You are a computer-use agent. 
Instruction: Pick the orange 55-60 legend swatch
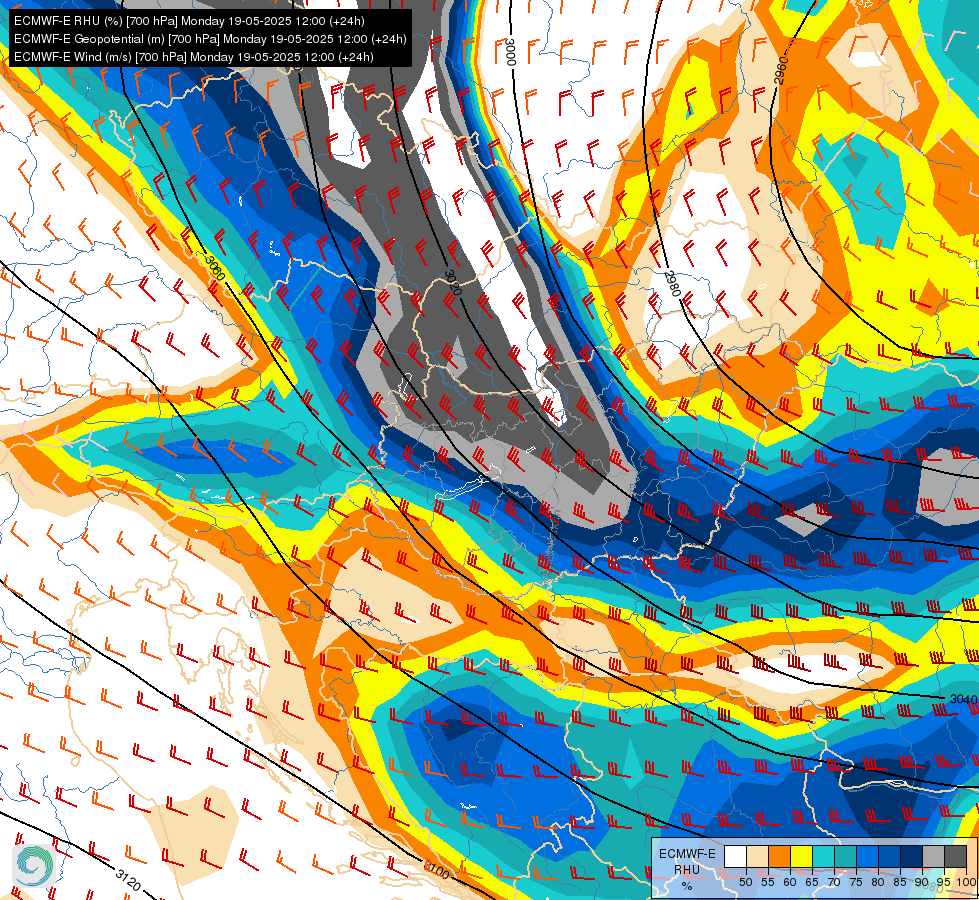click(779, 856)
